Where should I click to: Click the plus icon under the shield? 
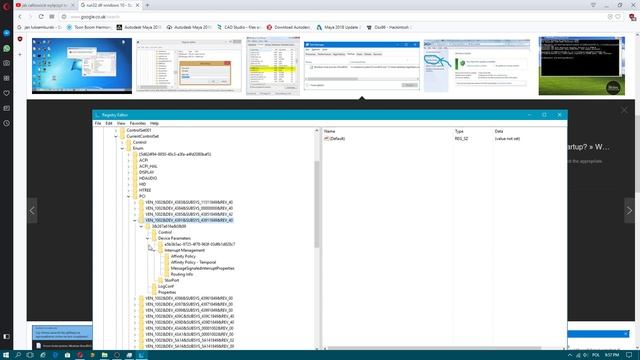(x=20, y=54)
